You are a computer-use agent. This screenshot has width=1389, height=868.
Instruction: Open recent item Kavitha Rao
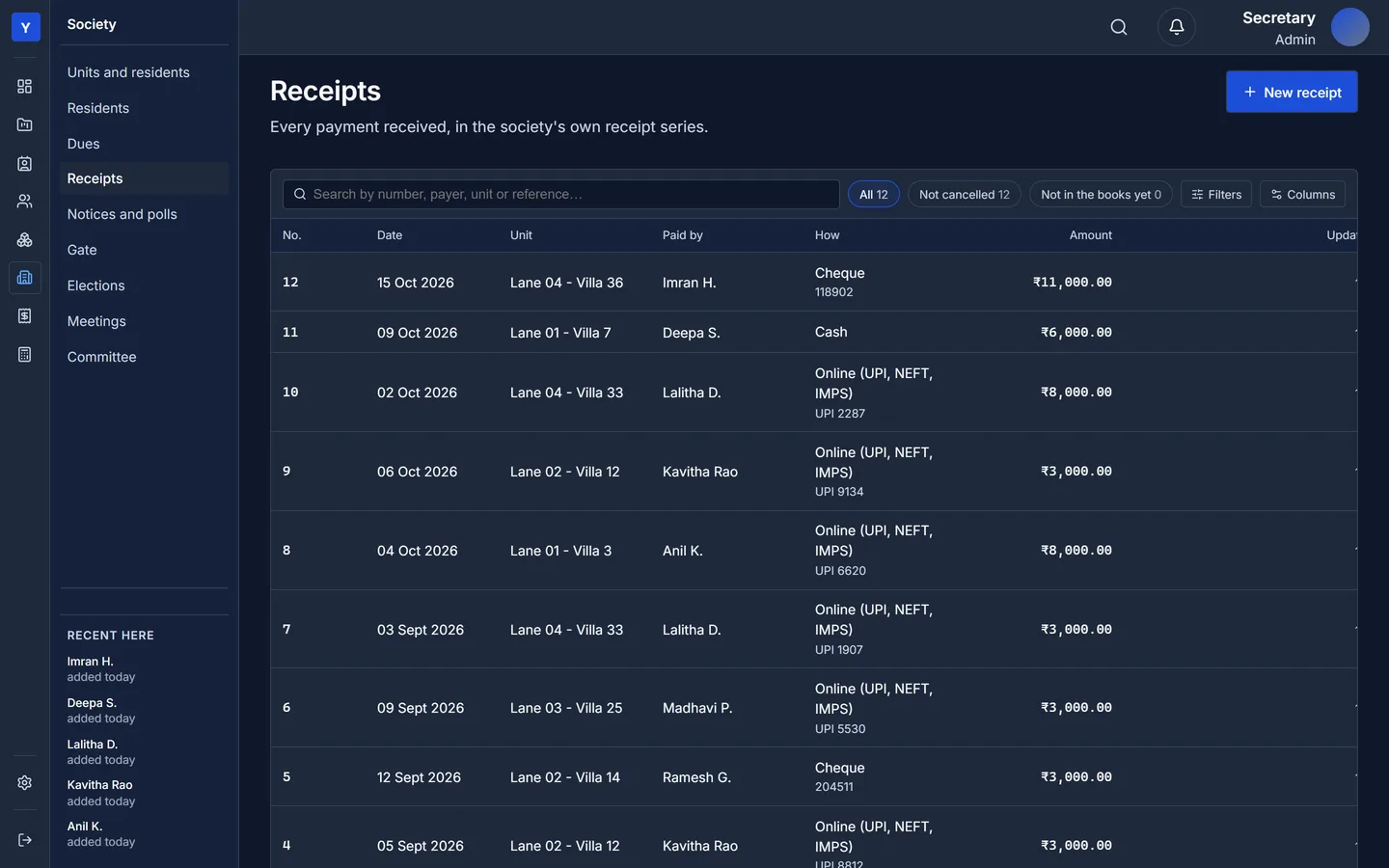(144, 793)
